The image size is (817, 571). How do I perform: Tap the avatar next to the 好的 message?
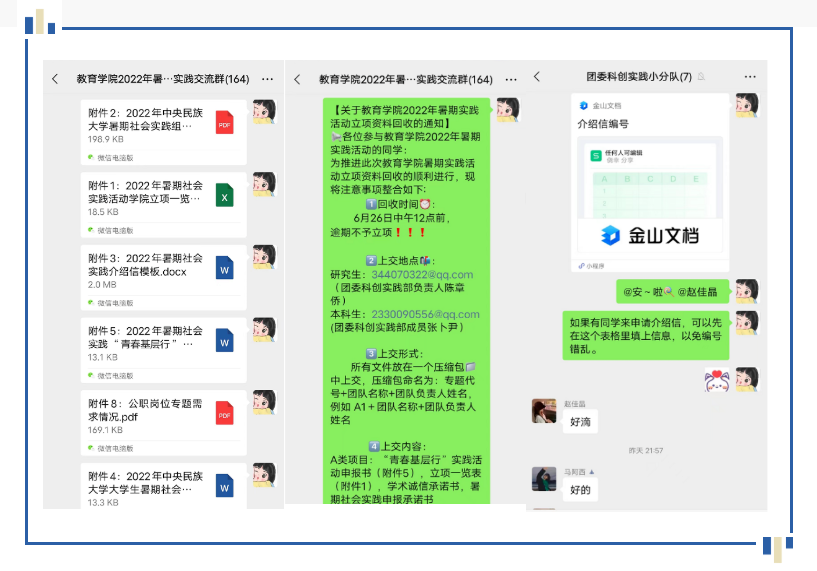click(x=544, y=479)
